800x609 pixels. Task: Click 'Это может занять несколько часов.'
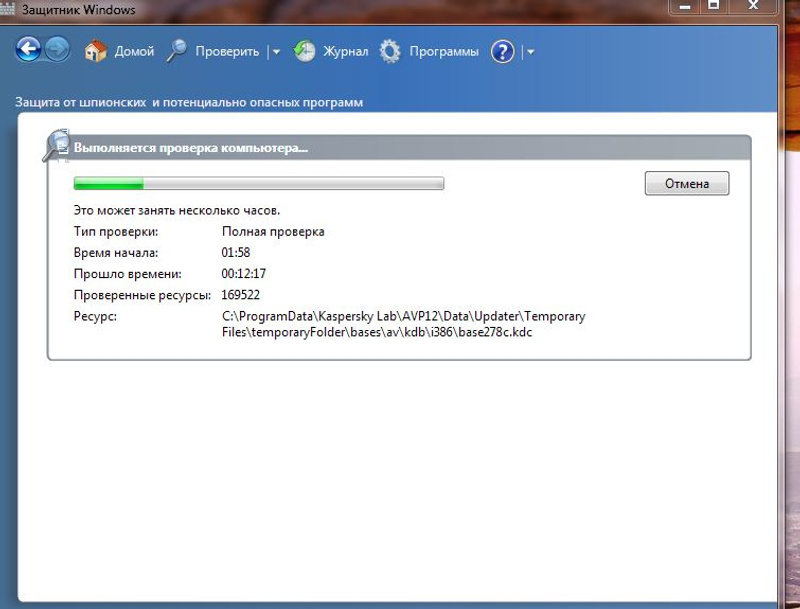pos(177,210)
